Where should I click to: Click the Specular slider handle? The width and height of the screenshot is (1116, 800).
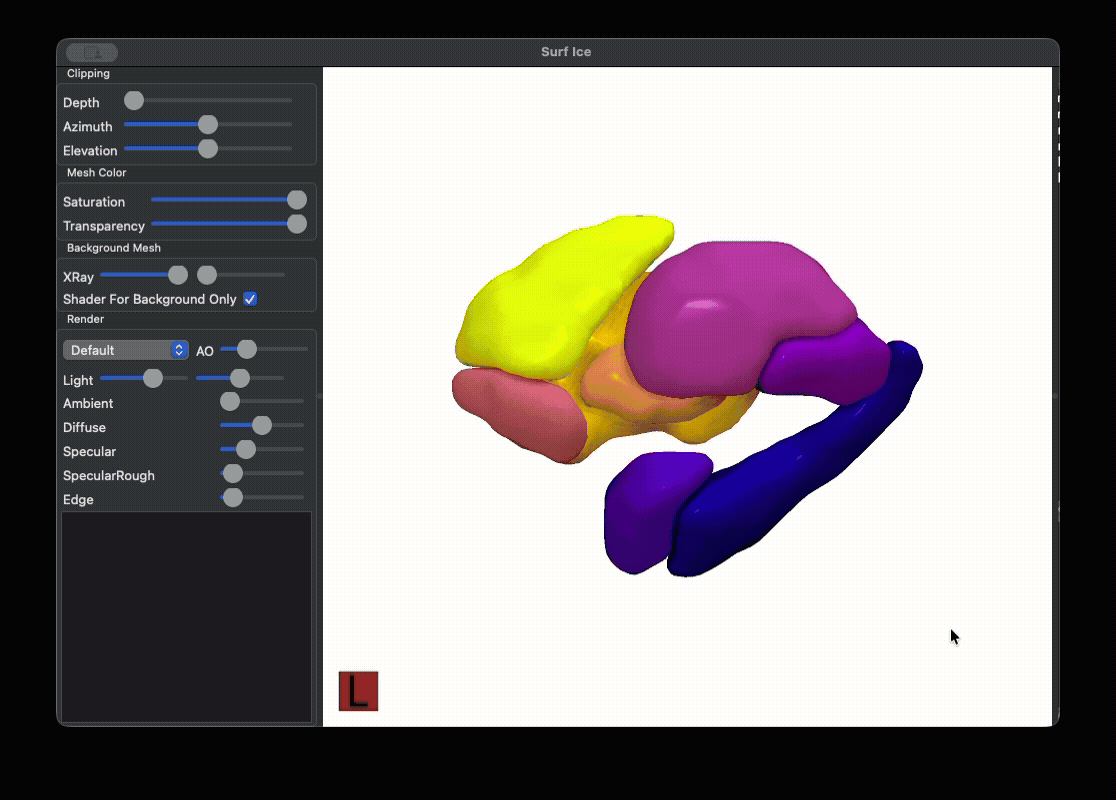246,450
